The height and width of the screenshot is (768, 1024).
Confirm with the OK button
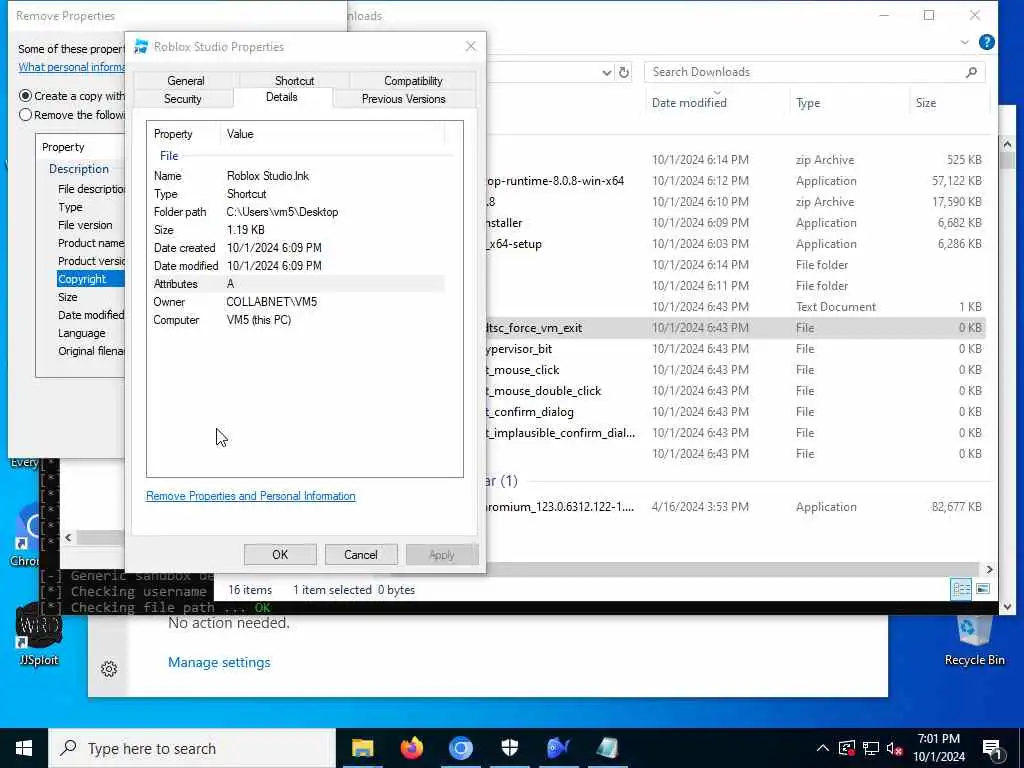(x=280, y=554)
